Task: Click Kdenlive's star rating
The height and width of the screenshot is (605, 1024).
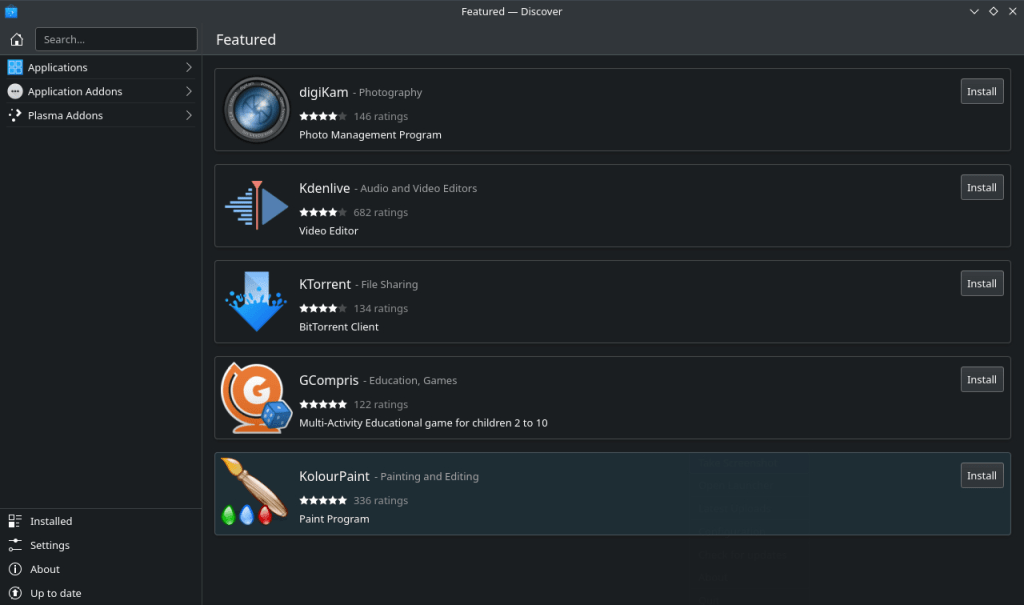Action: point(323,212)
